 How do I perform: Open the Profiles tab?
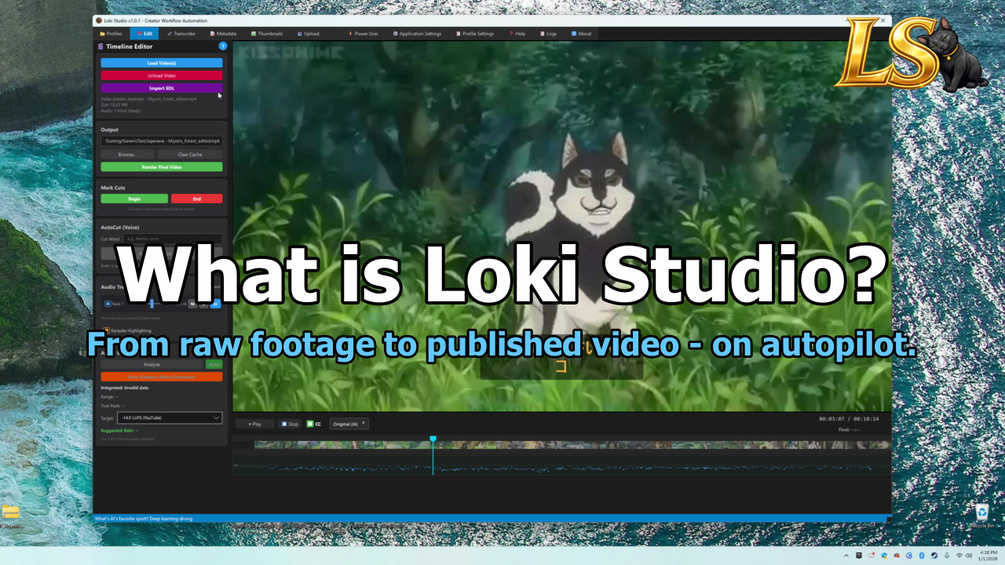111,33
